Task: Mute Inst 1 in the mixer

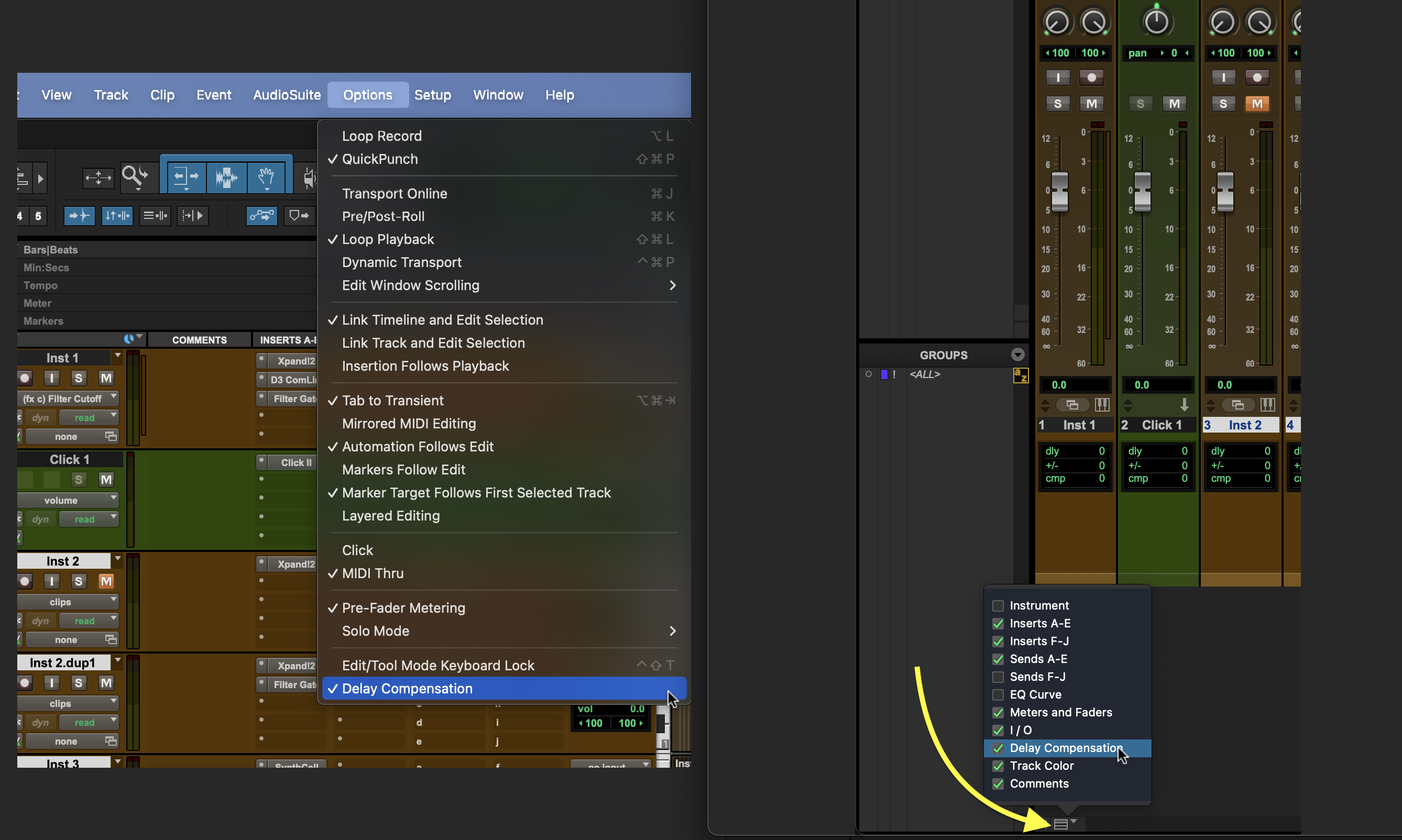Action: 1091,104
